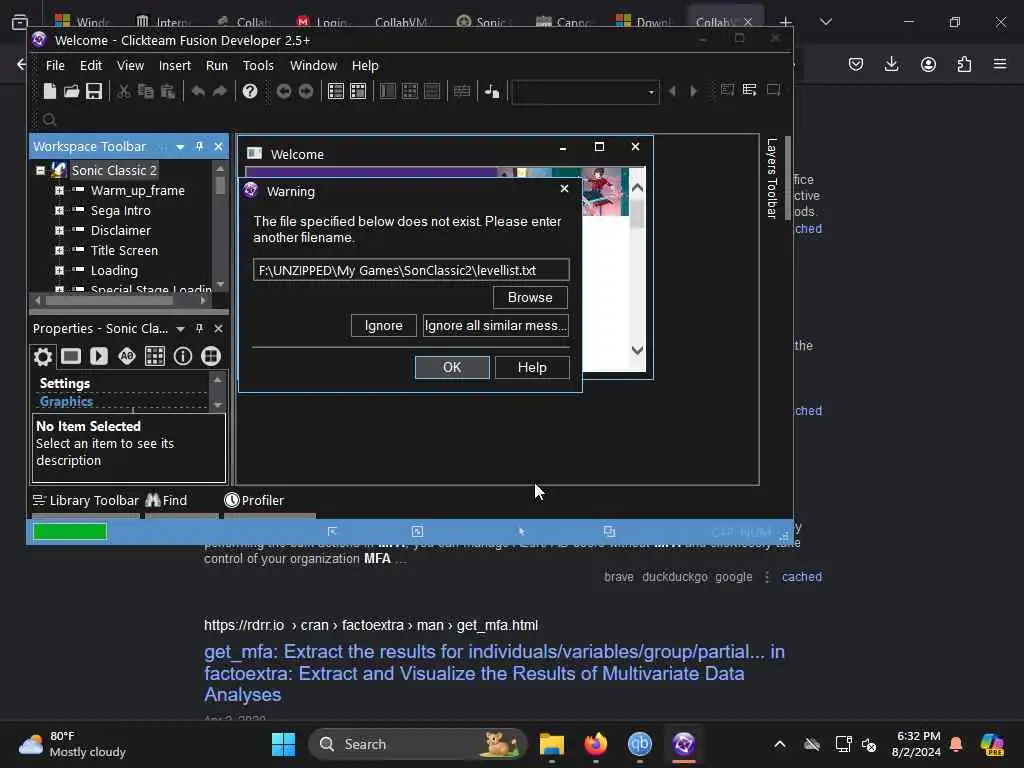The image size is (1024, 768).
Task: Open the Library Toolbar tab
Action: 86,500
